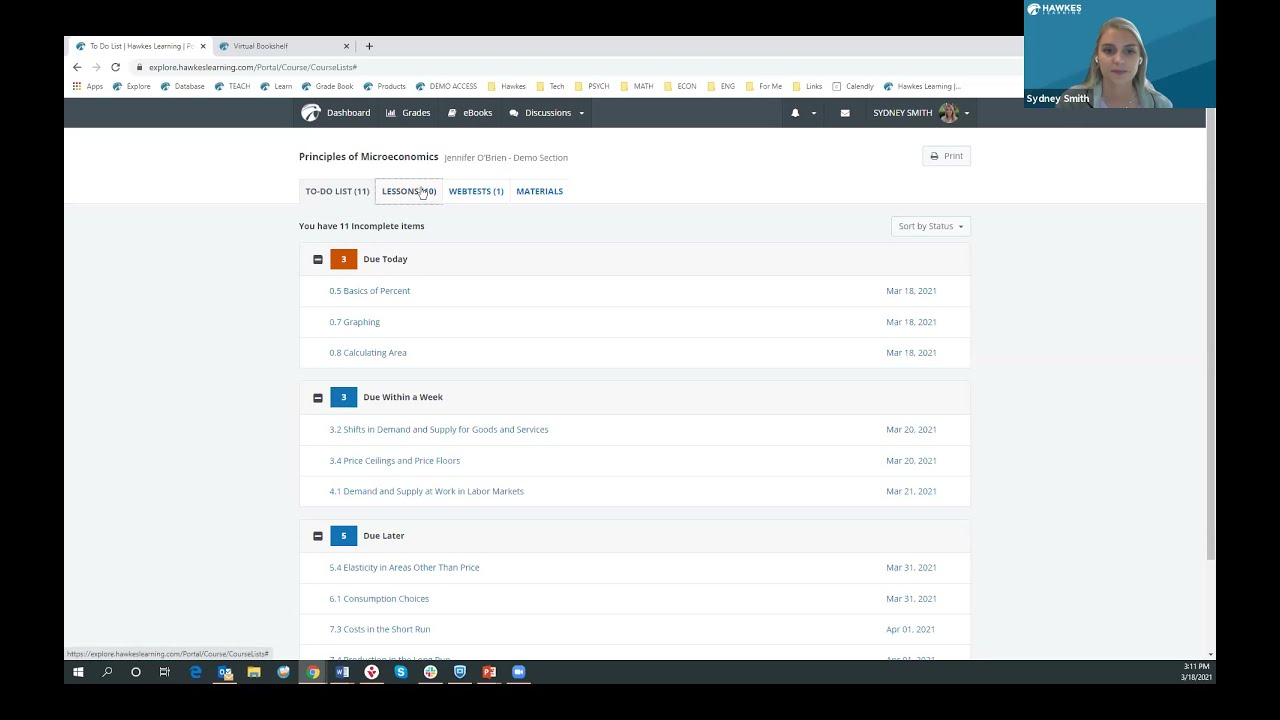1280x720 pixels.
Task: Open PowerPoint from the taskbar
Action: [489, 672]
